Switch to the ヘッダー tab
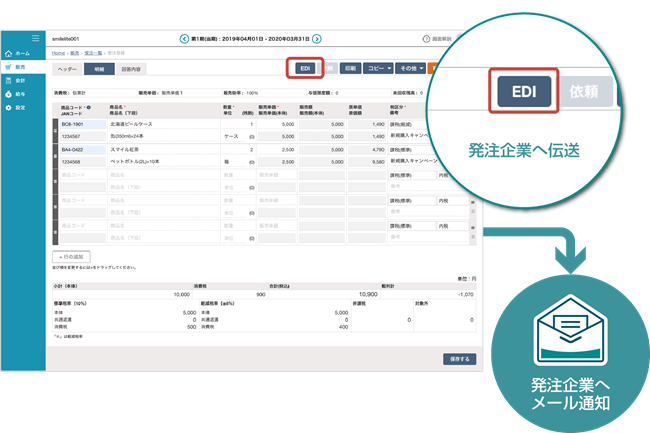The width and height of the screenshot is (650, 433). click(67, 70)
